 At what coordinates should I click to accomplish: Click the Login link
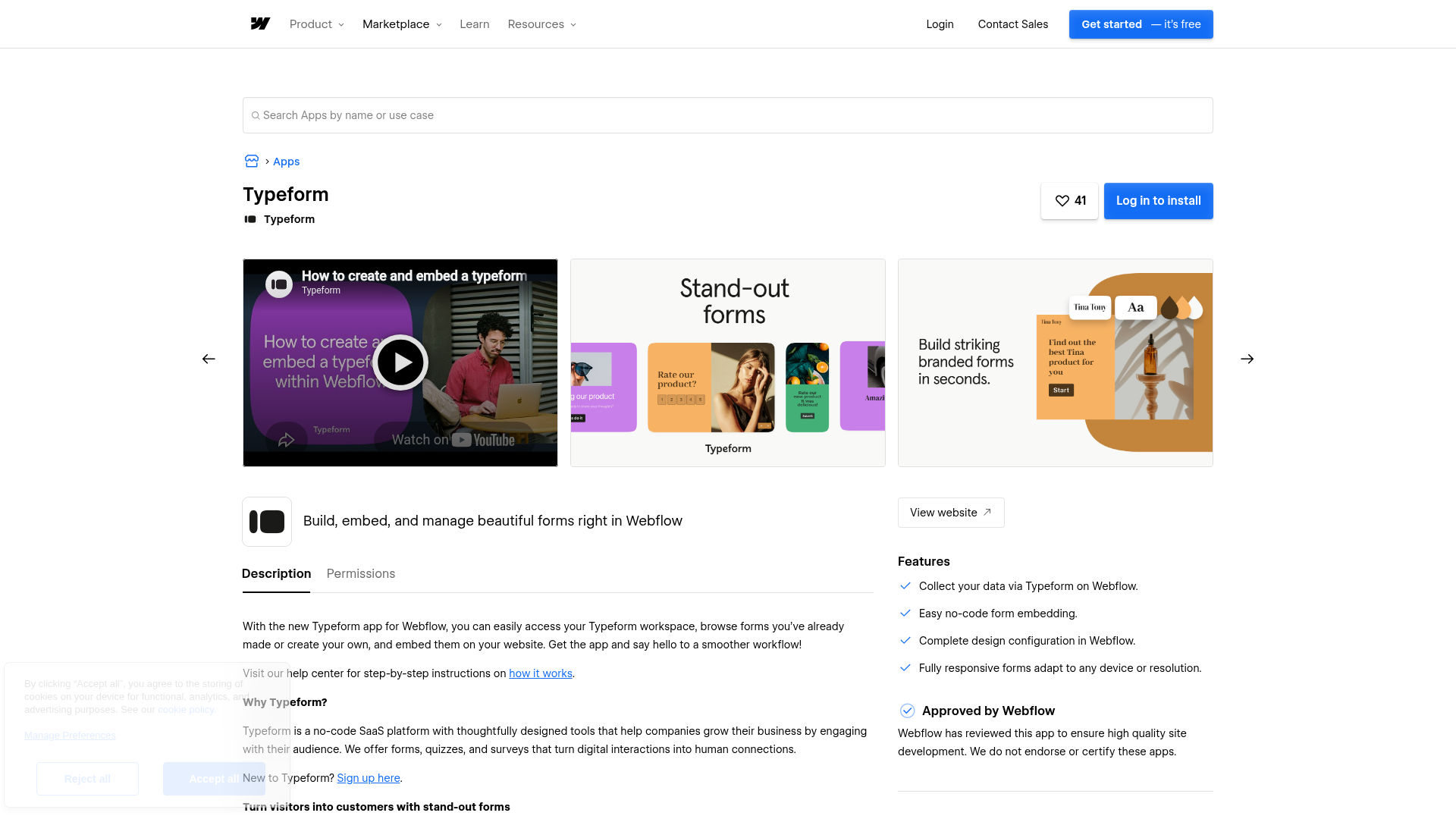coord(940,24)
